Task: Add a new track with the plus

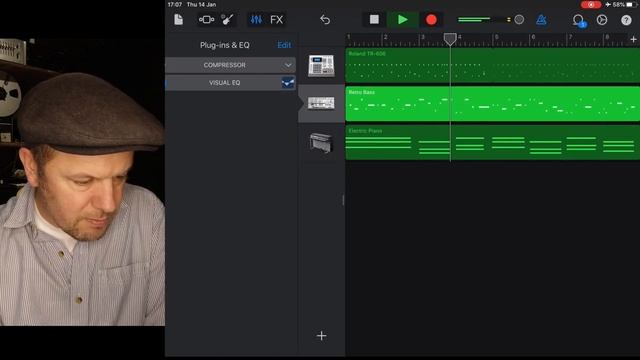Action: pos(321,336)
